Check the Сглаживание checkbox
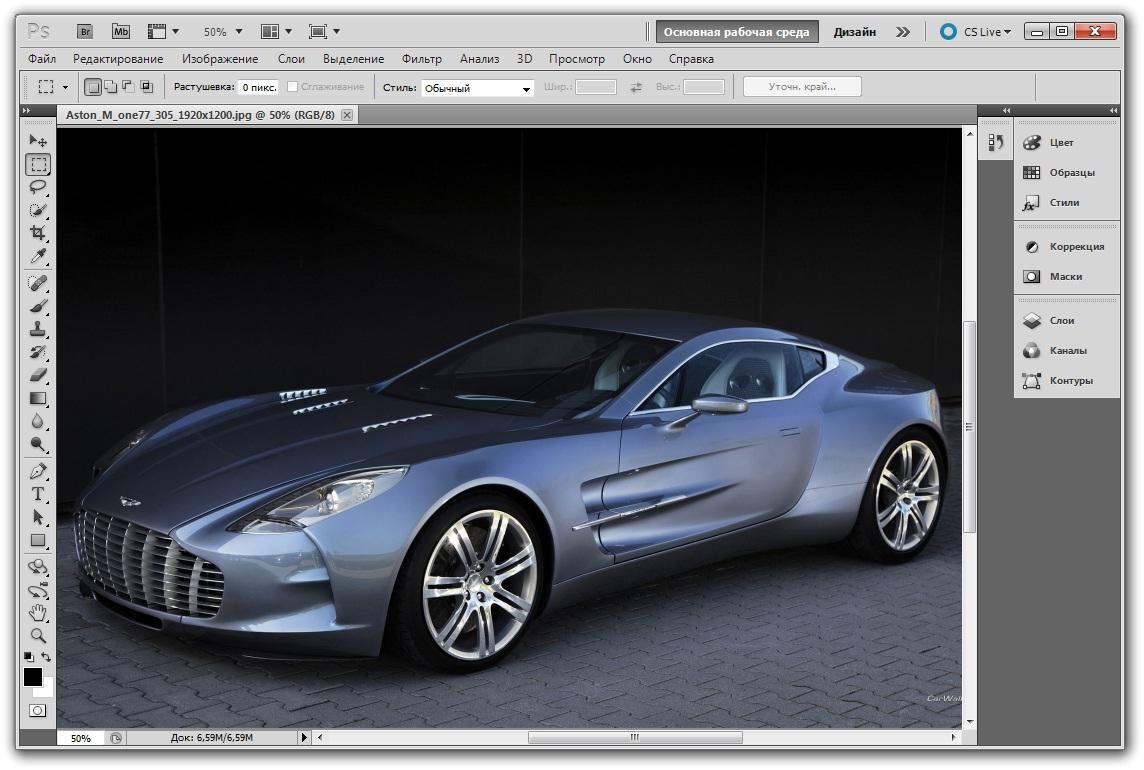 pyautogui.click(x=293, y=88)
